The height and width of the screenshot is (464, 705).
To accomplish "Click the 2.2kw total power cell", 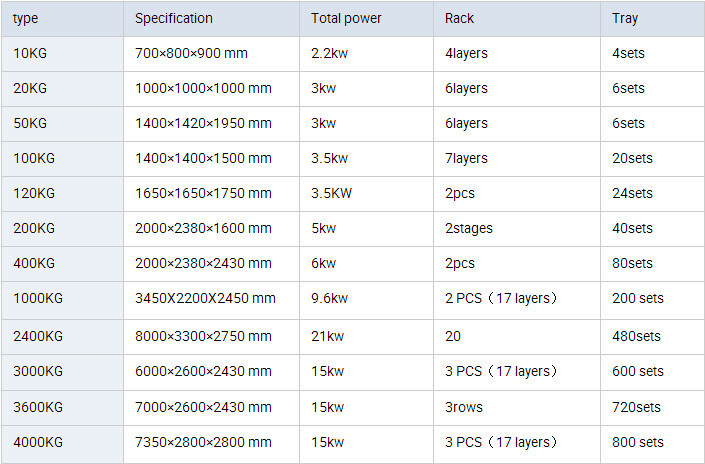I will 330,53.
